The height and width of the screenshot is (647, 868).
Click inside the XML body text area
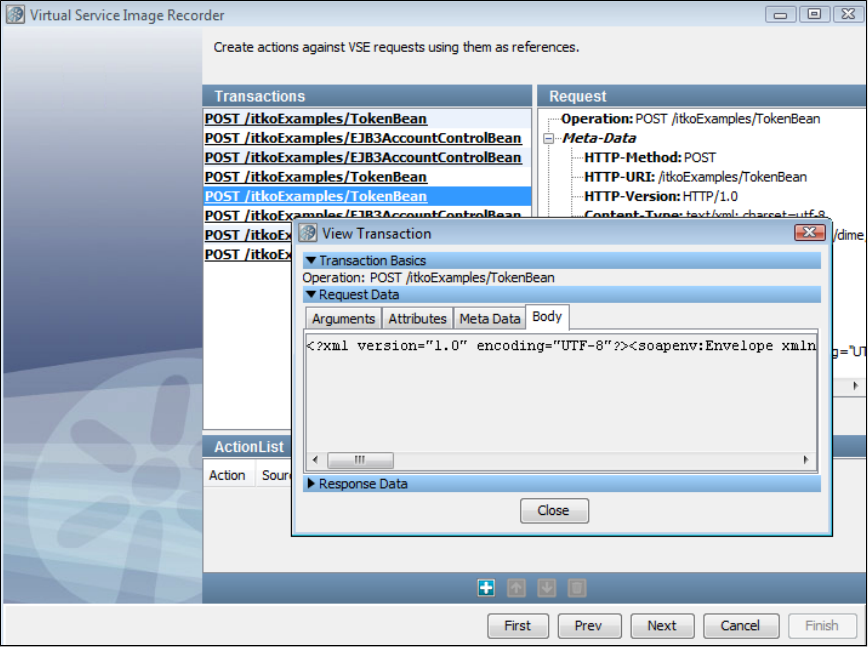[x=561, y=393]
